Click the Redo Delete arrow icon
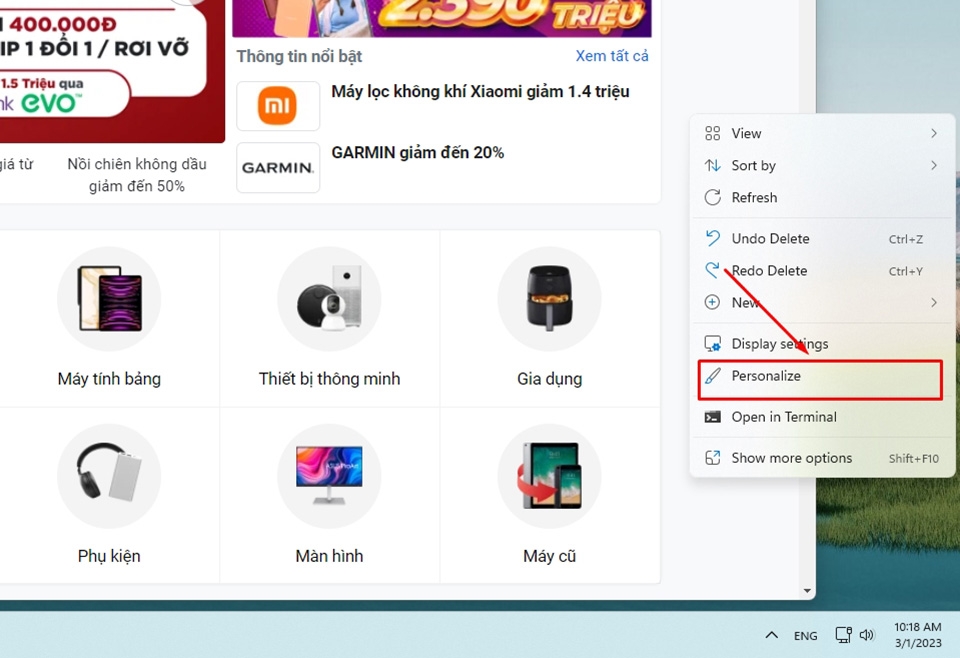960x658 pixels. click(x=712, y=270)
